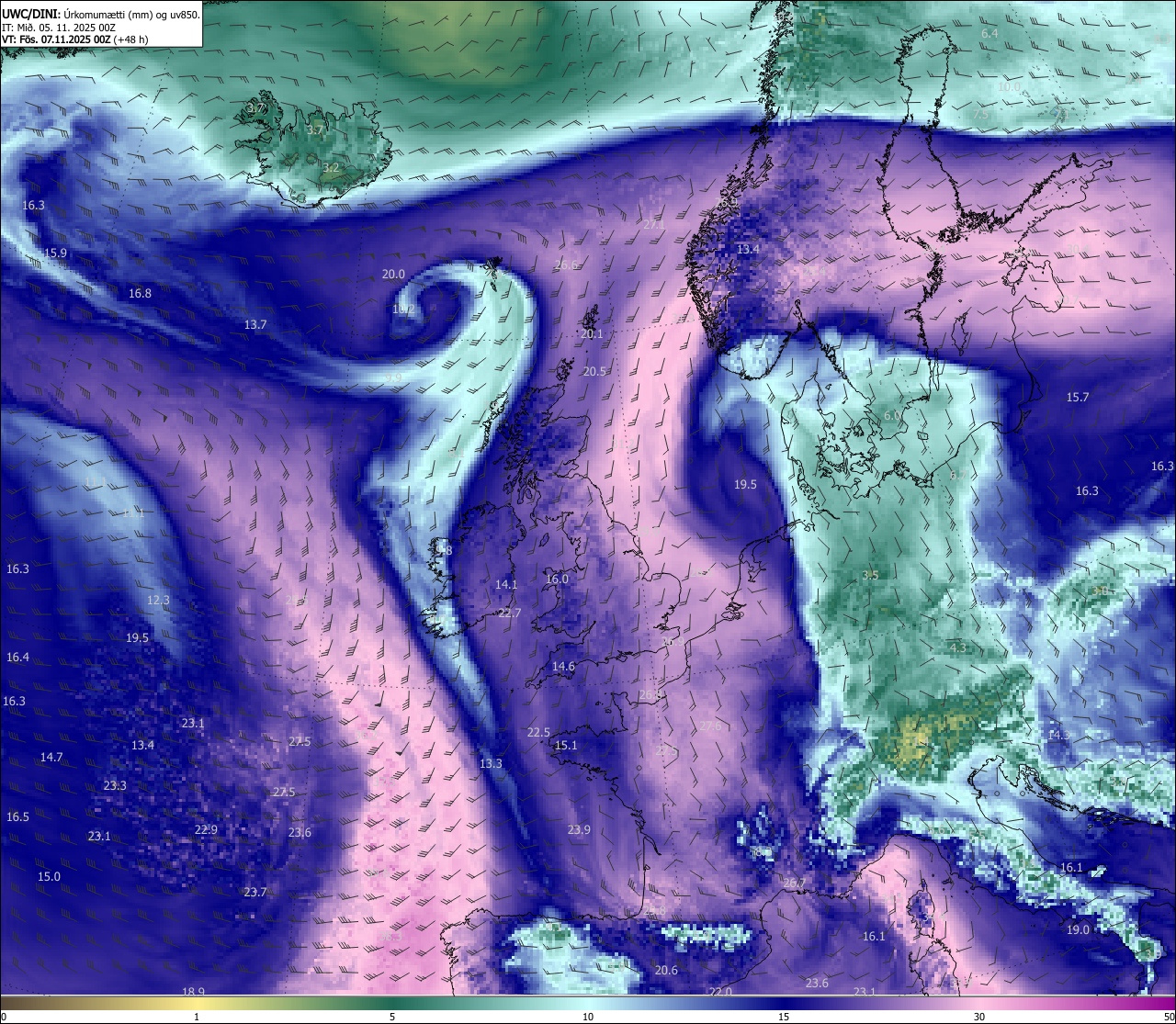Screen dimensions: 1176x1024
Task: Click the map value label "16.8"
Action: [x=140, y=294]
